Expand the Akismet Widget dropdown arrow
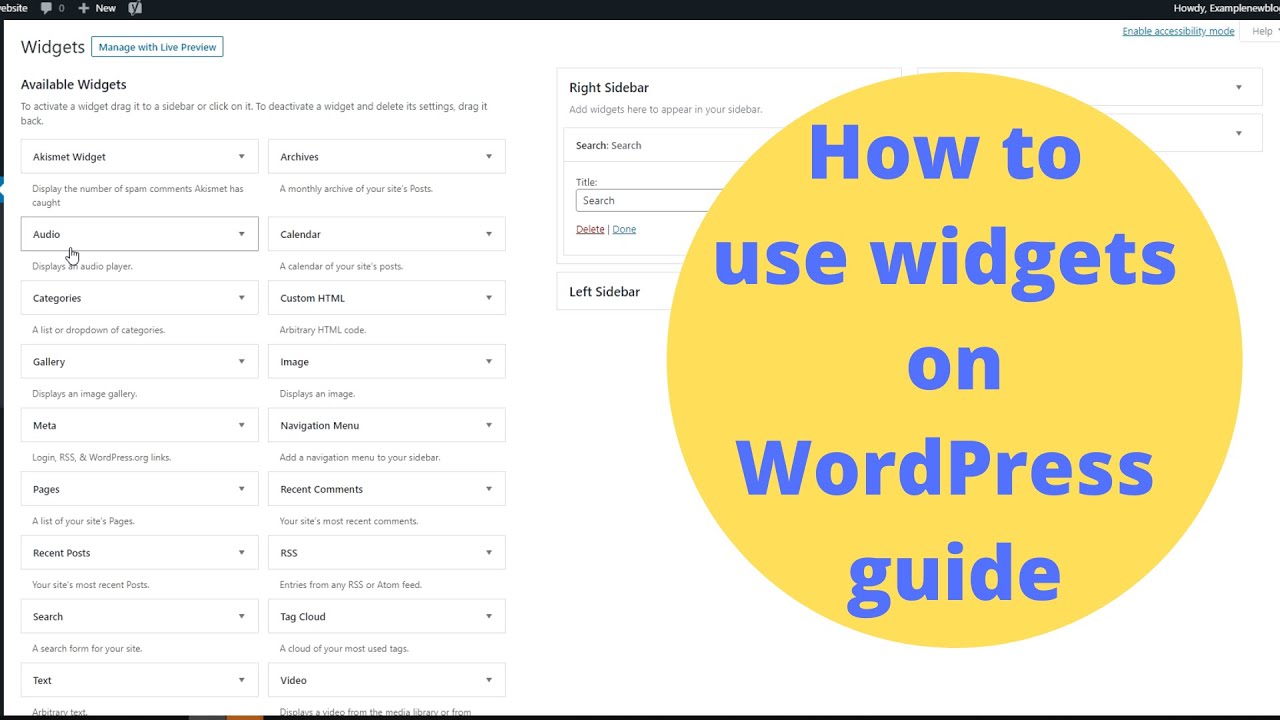The height and width of the screenshot is (720, 1280). click(x=241, y=157)
